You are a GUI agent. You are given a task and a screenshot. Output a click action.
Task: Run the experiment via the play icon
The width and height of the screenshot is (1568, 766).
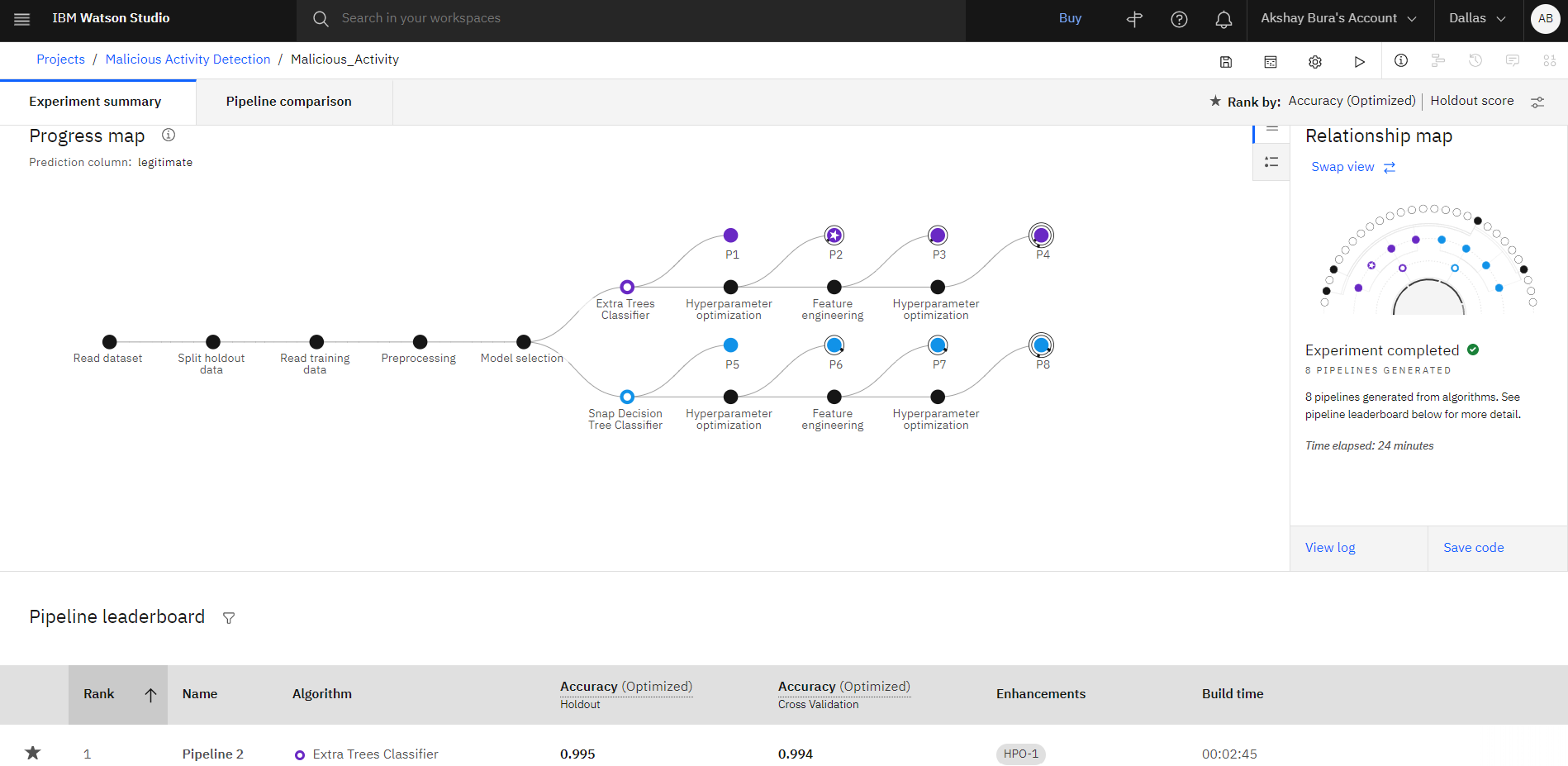tap(1359, 60)
